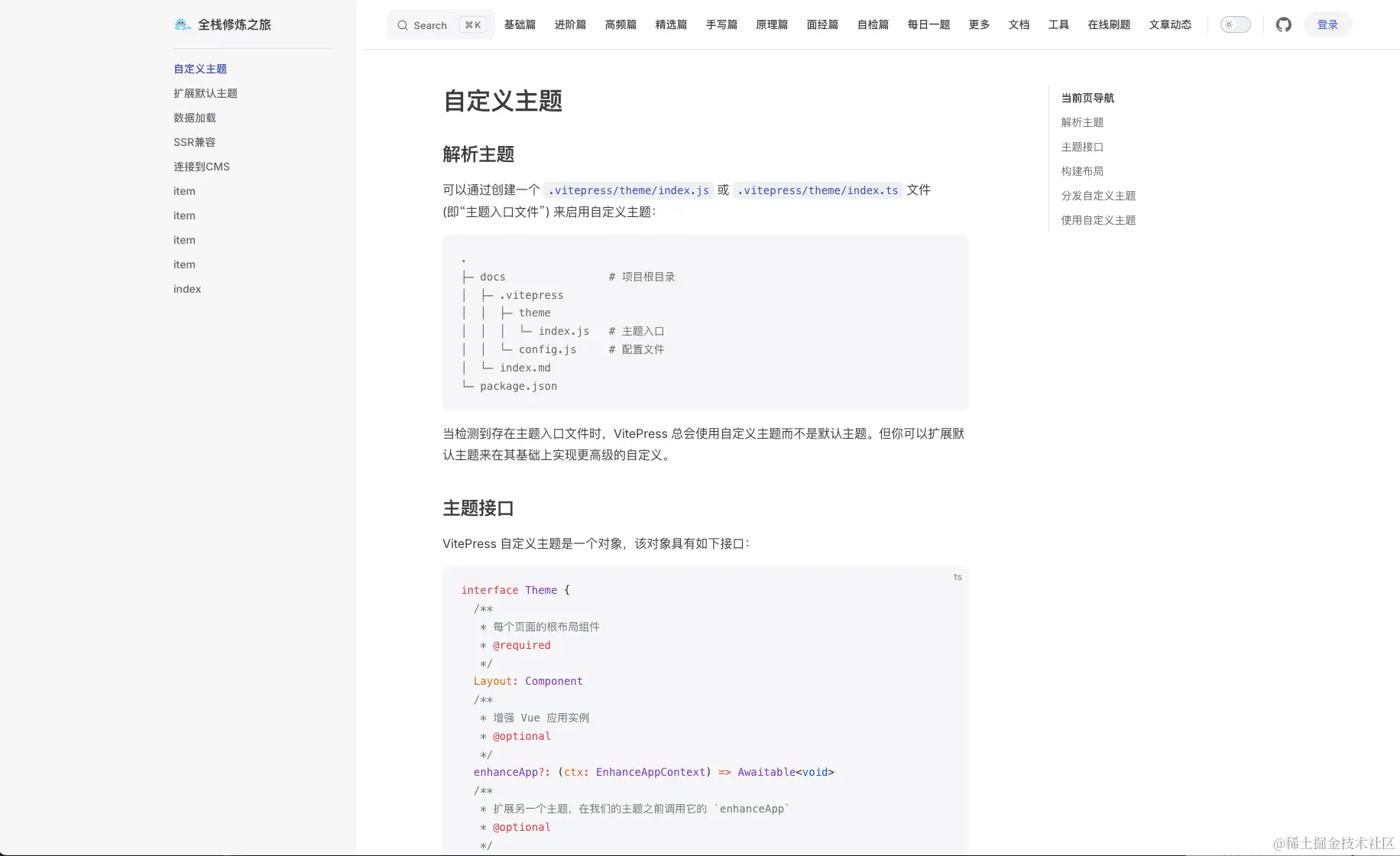Click 'index.md' in the directory tree
The height and width of the screenshot is (856, 1400).
tap(525, 368)
